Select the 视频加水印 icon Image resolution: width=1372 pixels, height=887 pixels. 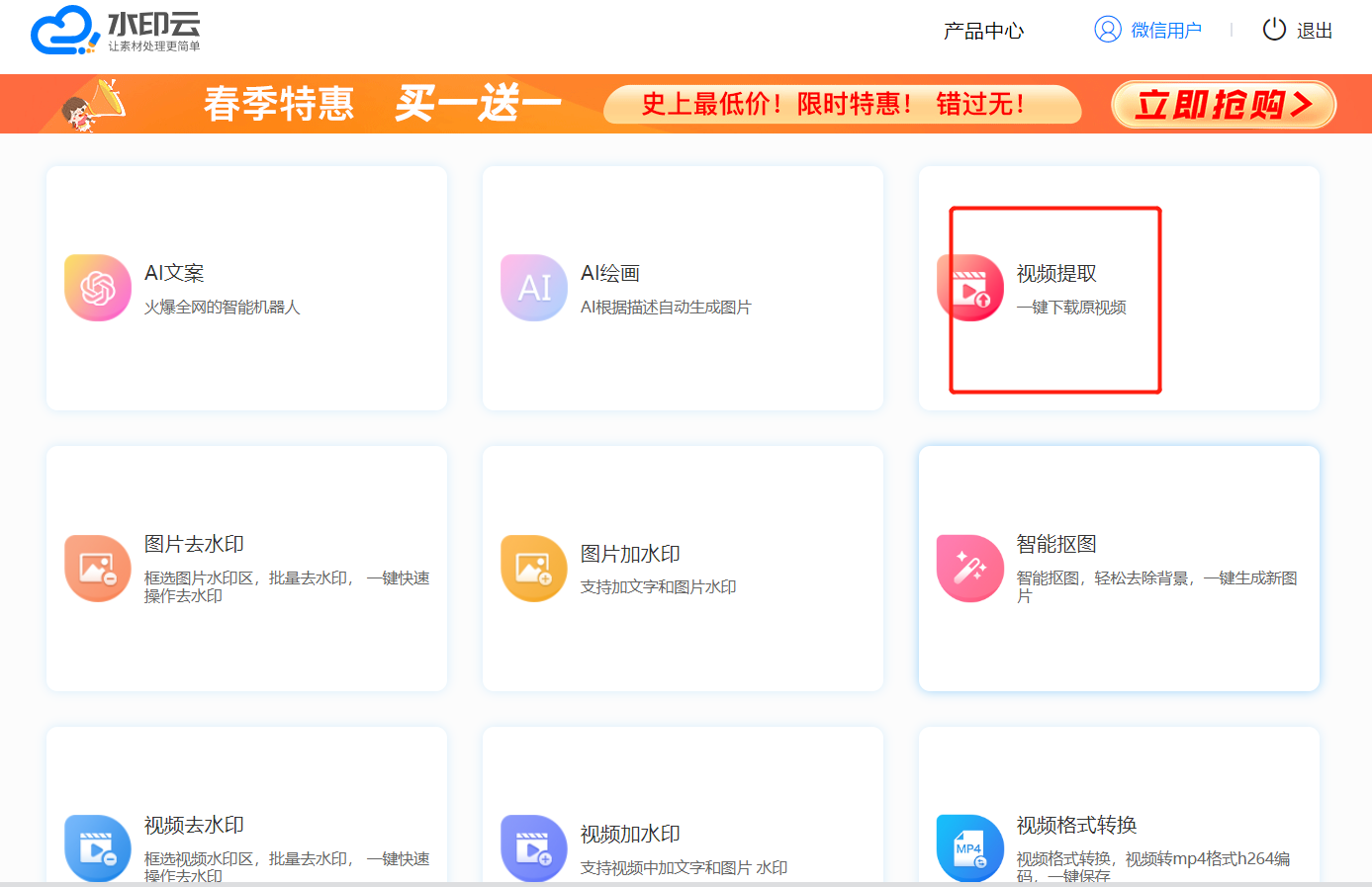tap(534, 848)
